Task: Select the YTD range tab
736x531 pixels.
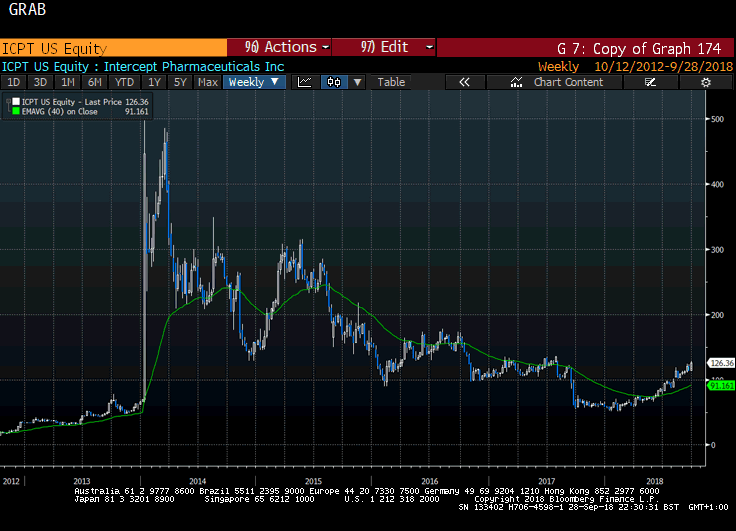Action: tap(124, 82)
